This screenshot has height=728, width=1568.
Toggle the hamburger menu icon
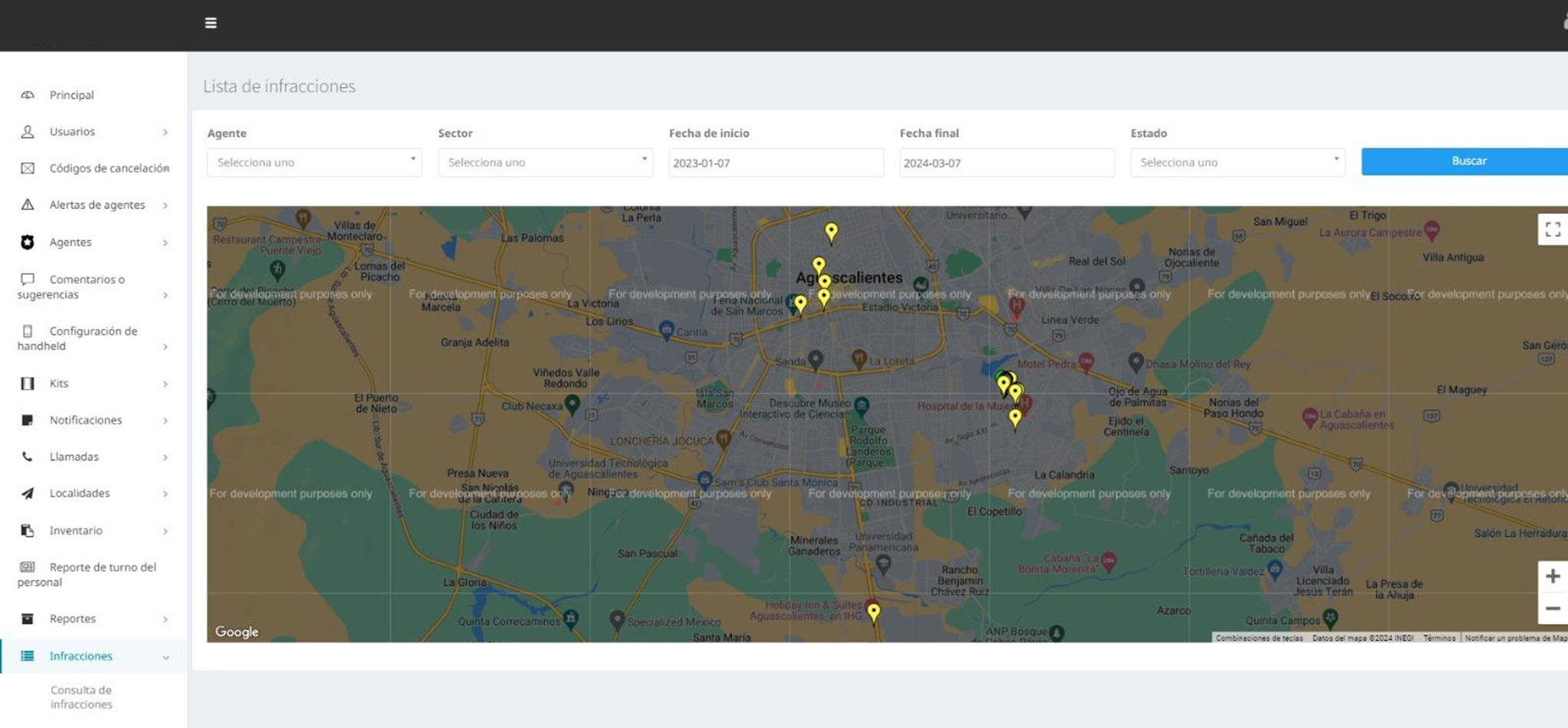coord(211,23)
